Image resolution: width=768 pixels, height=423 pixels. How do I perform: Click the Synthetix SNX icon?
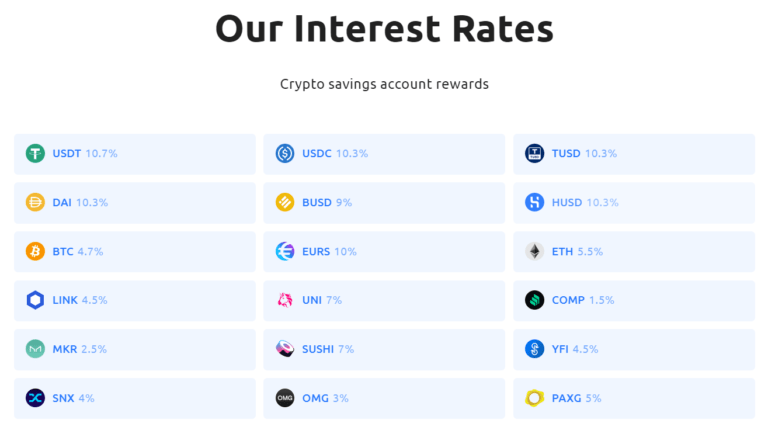[x=35, y=398]
